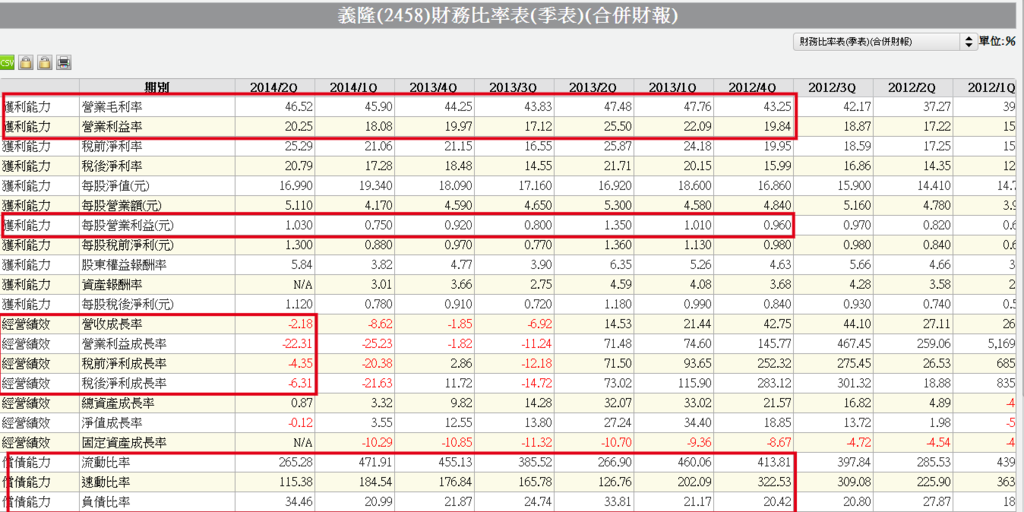The width and height of the screenshot is (1024, 512).
Task: Open the 財務比率表(季表)(合併財報) dropdown
Action: [x=884, y=42]
